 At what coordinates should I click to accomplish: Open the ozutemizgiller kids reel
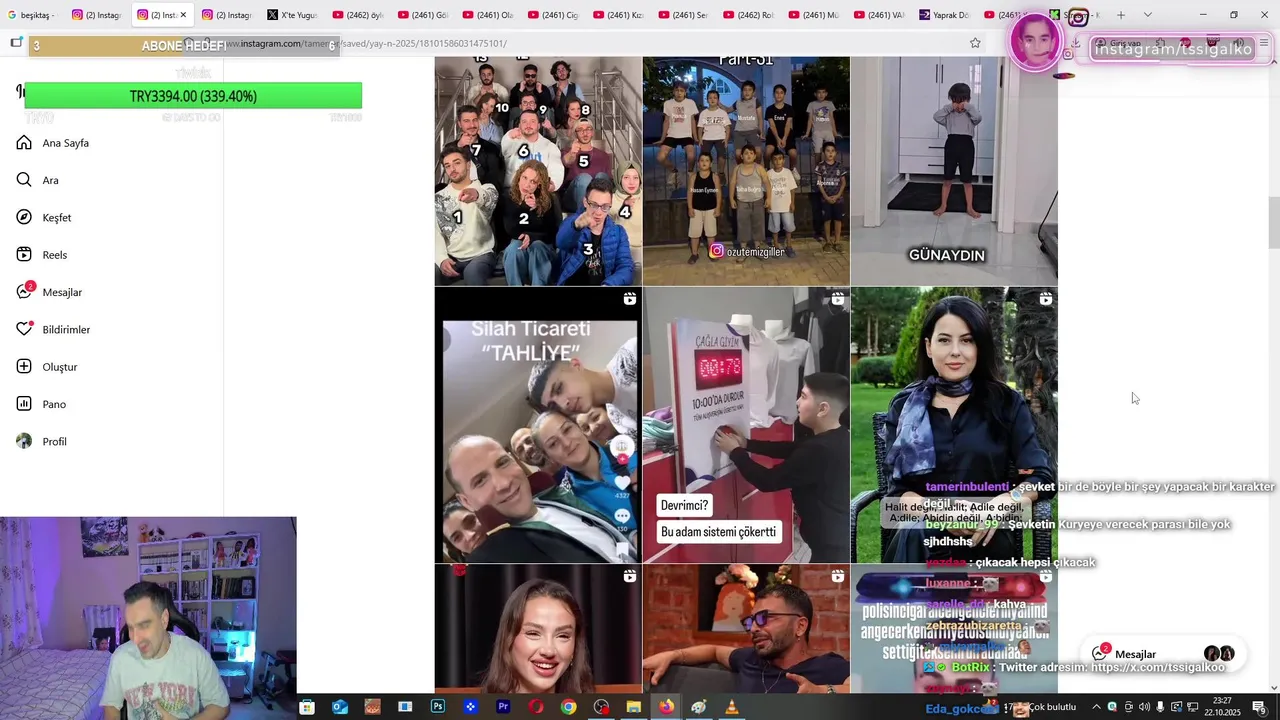(746, 171)
